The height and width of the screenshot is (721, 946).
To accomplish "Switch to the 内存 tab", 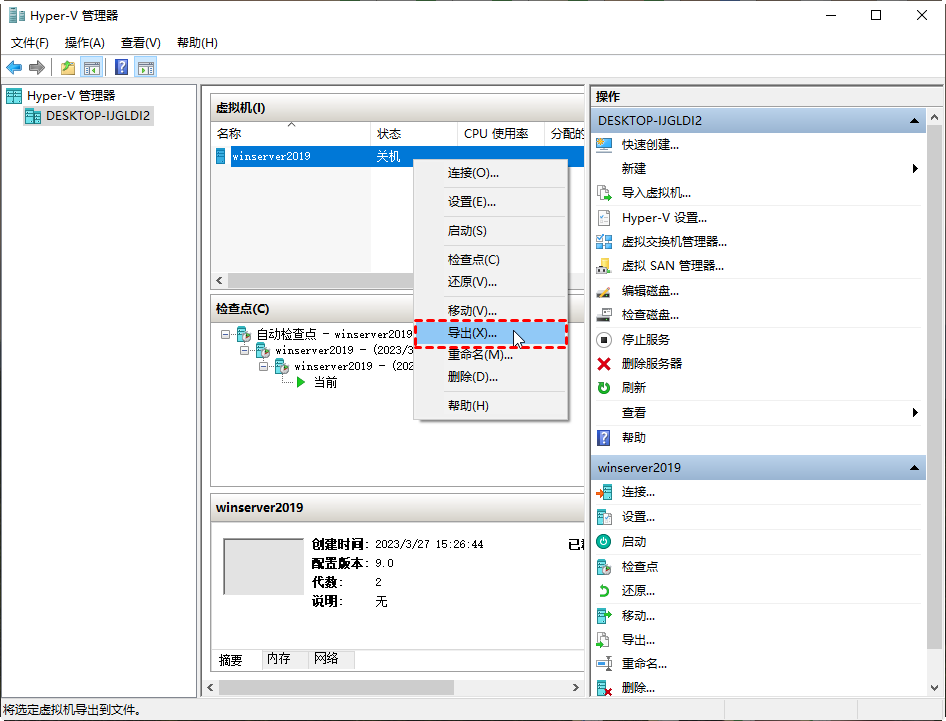I will (x=278, y=659).
